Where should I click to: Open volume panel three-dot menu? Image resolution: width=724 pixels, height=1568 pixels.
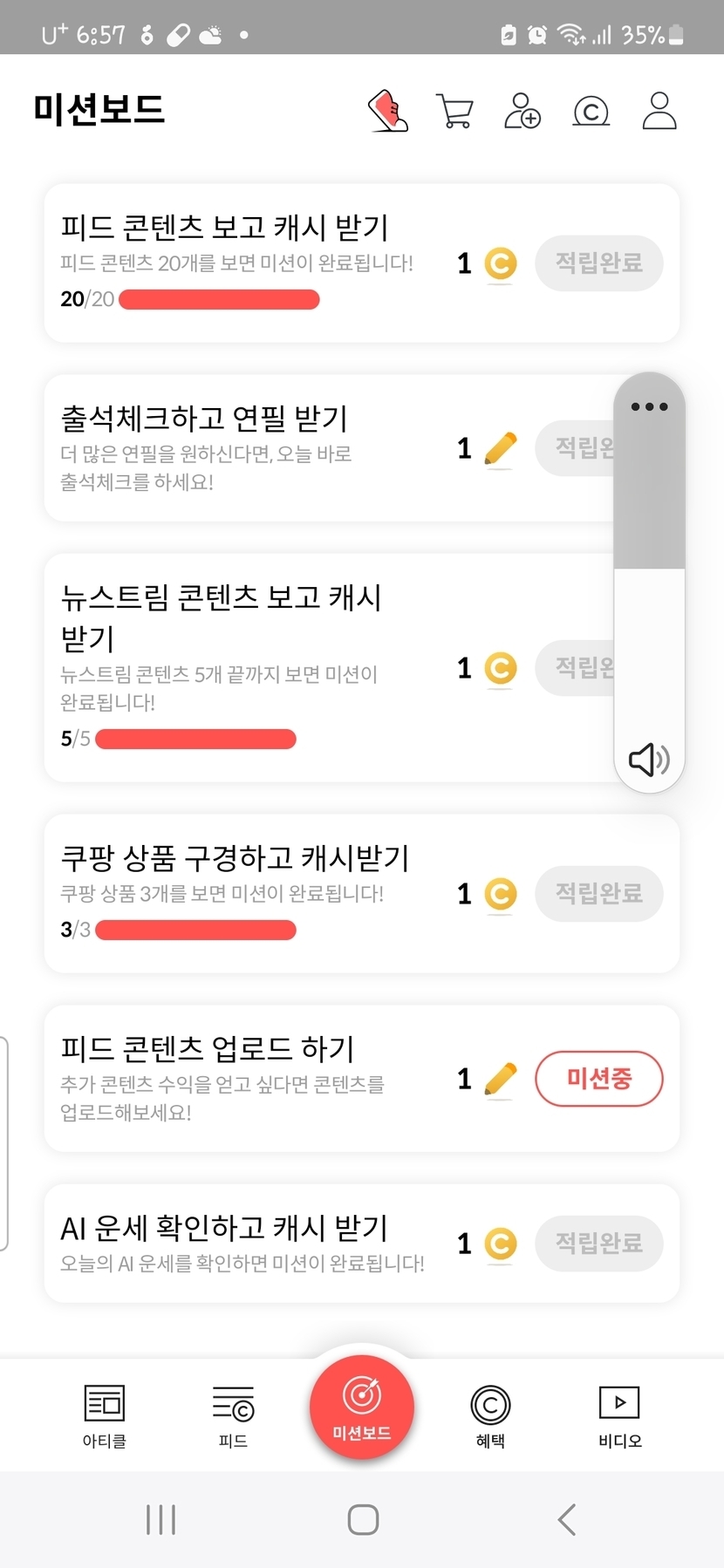click(649, 406)
